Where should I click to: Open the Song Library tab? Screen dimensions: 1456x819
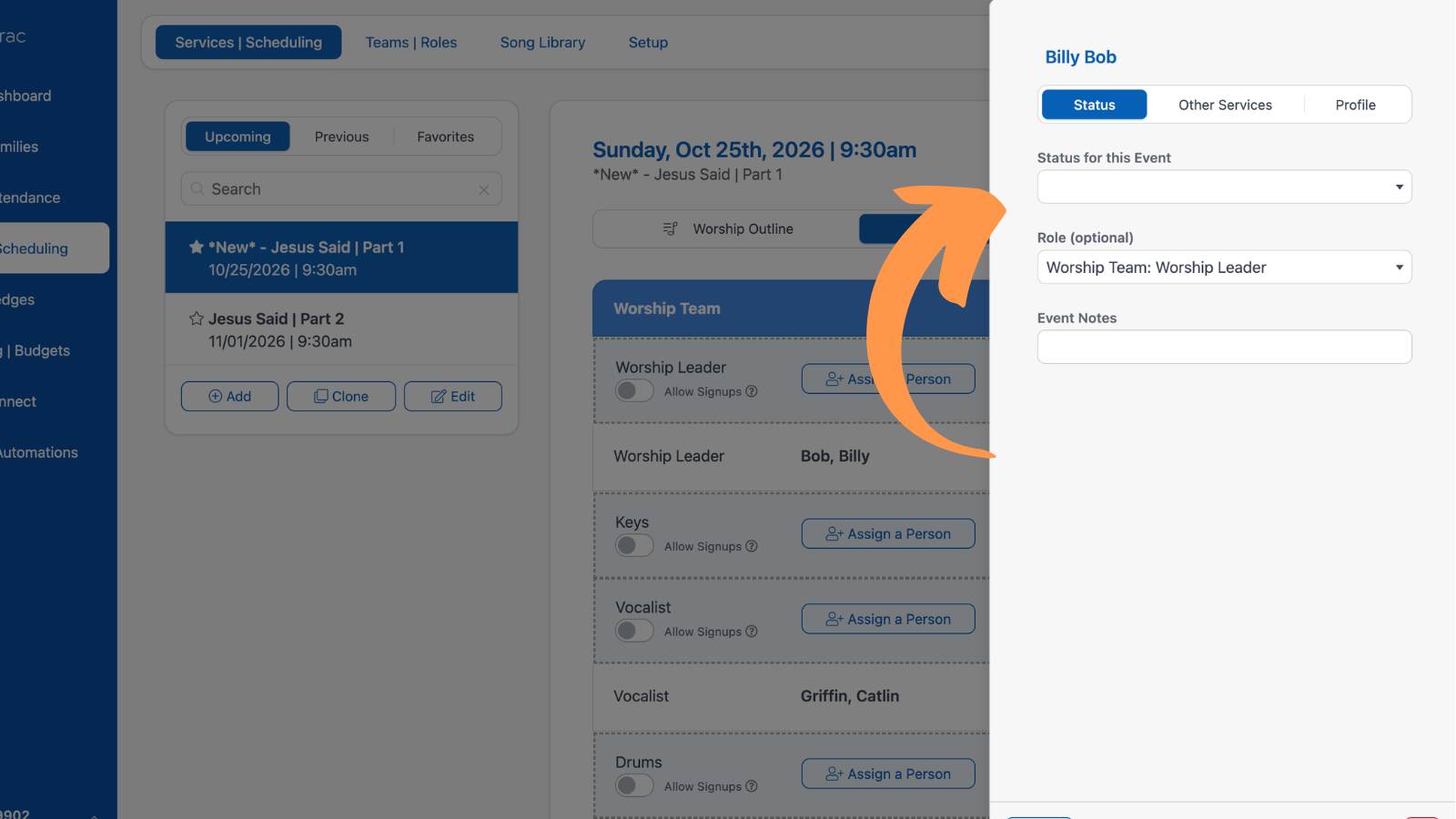pyautogui.click(x=542, y=43)
